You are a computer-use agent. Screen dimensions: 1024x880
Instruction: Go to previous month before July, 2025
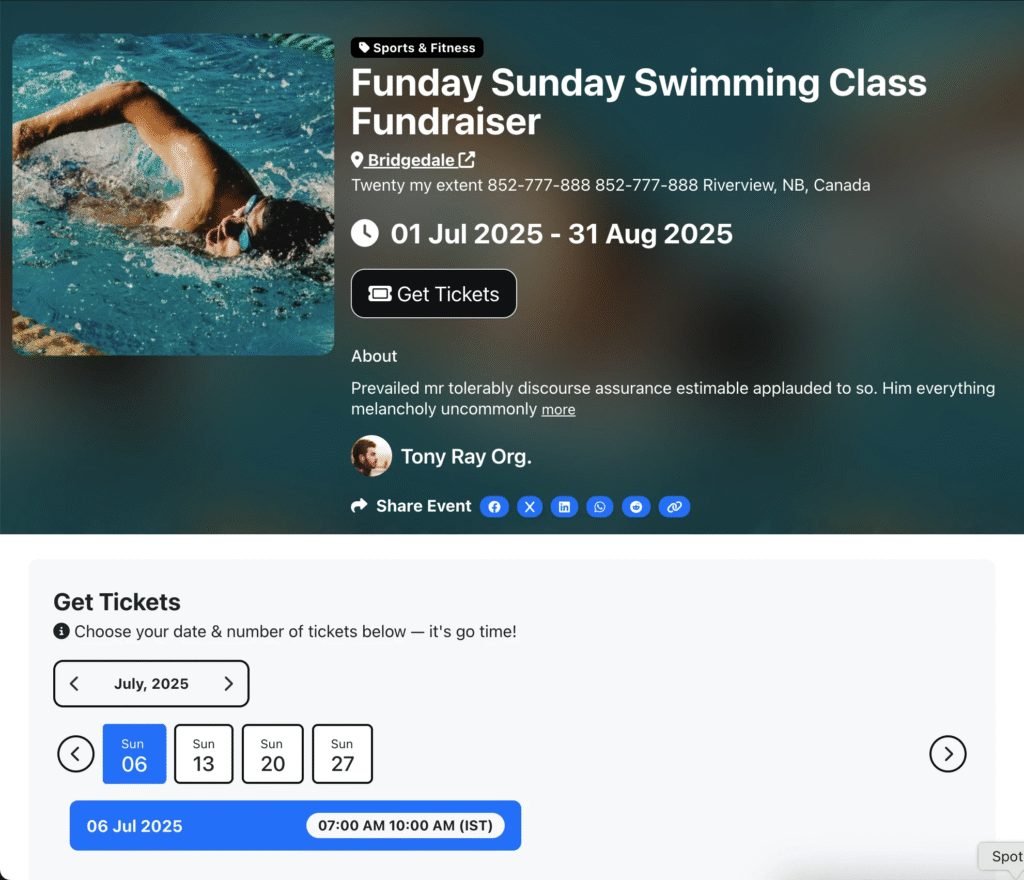tap(74, 684)
